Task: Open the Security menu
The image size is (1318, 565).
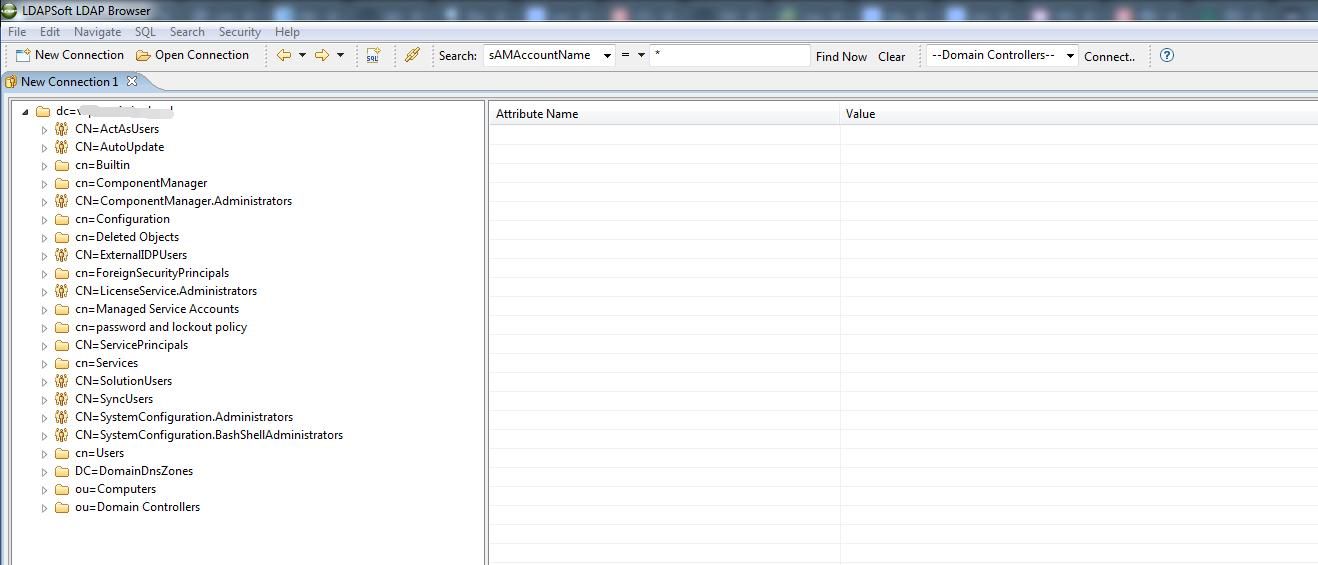Action: [x=240, y=32]
